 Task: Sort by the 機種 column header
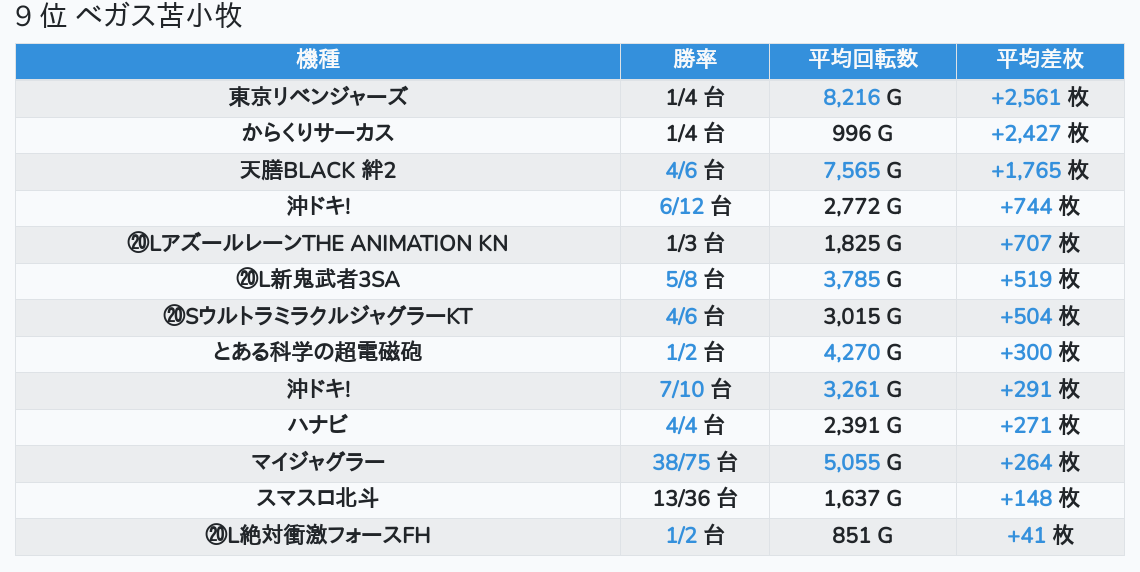click(318, 60)
